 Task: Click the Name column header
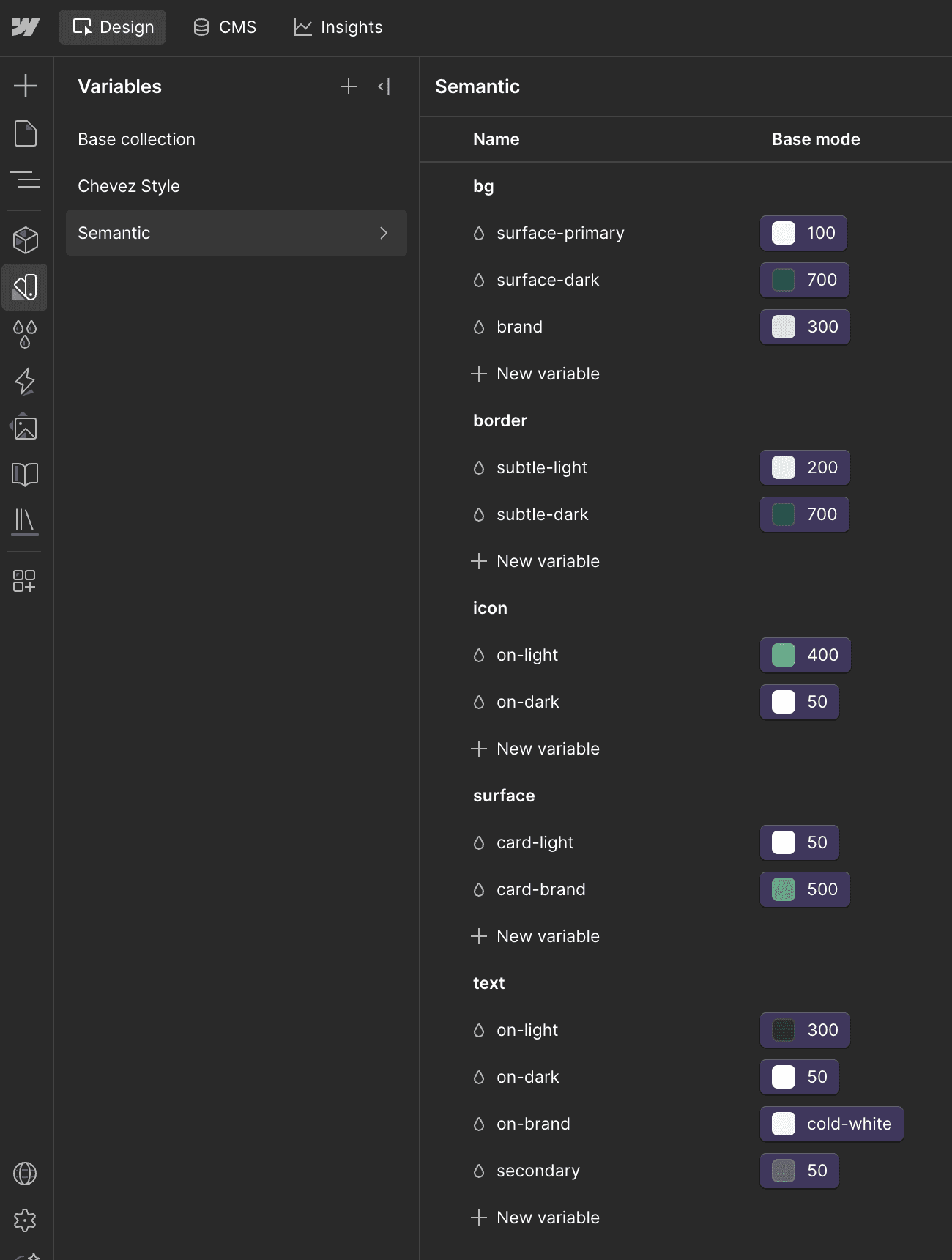[497, 139]
